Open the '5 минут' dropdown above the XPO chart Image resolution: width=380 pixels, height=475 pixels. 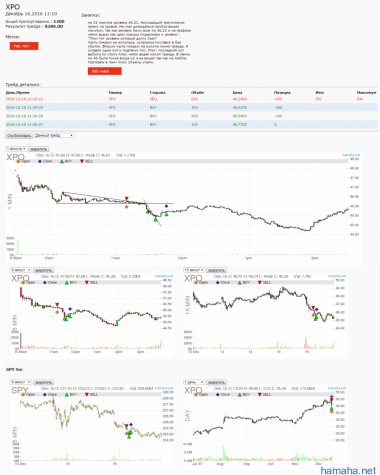[x=21, y=270]
